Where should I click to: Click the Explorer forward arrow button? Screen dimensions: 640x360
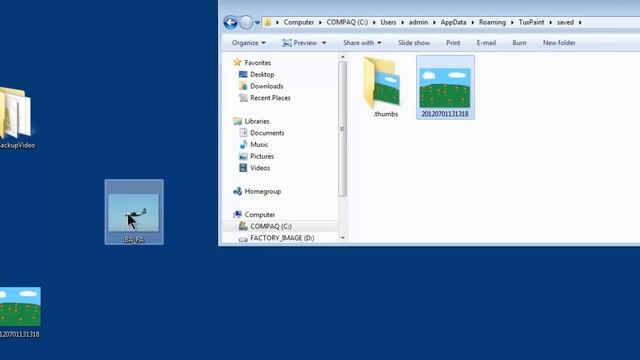(246, 22)
